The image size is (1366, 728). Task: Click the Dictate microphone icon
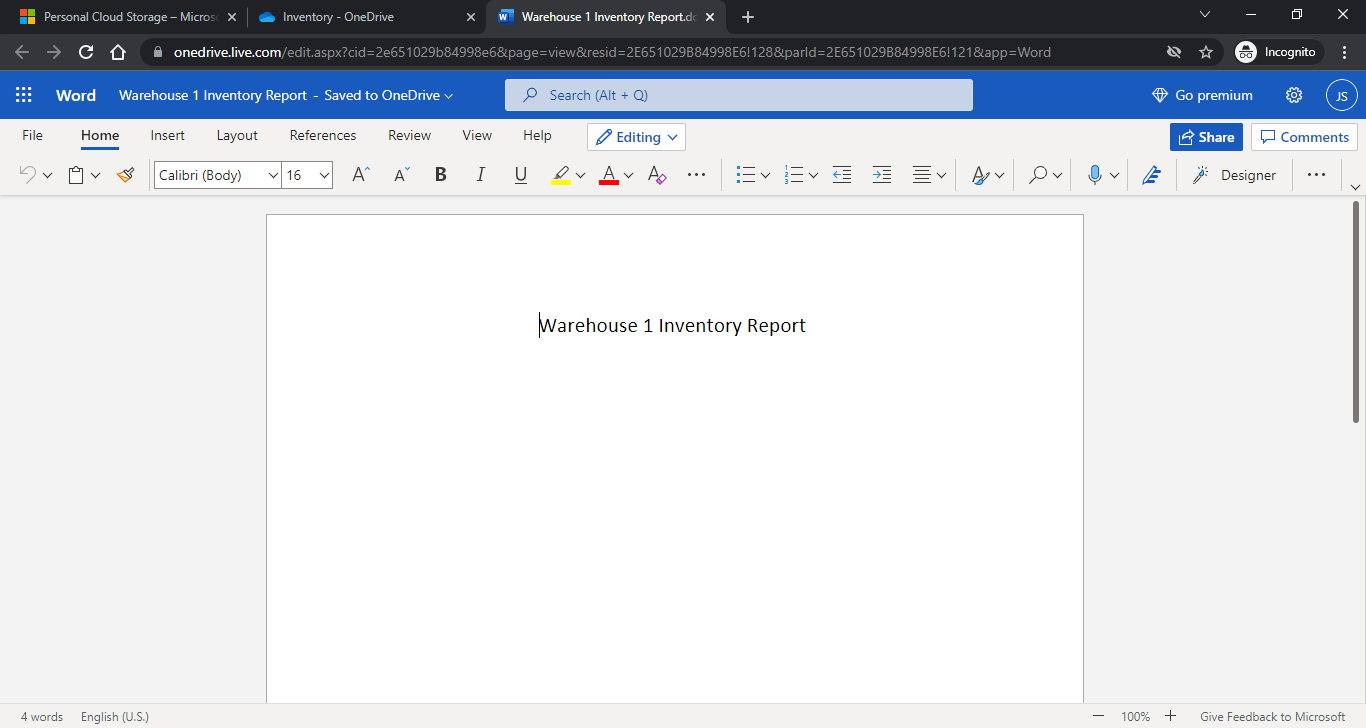coord(1095,175)
